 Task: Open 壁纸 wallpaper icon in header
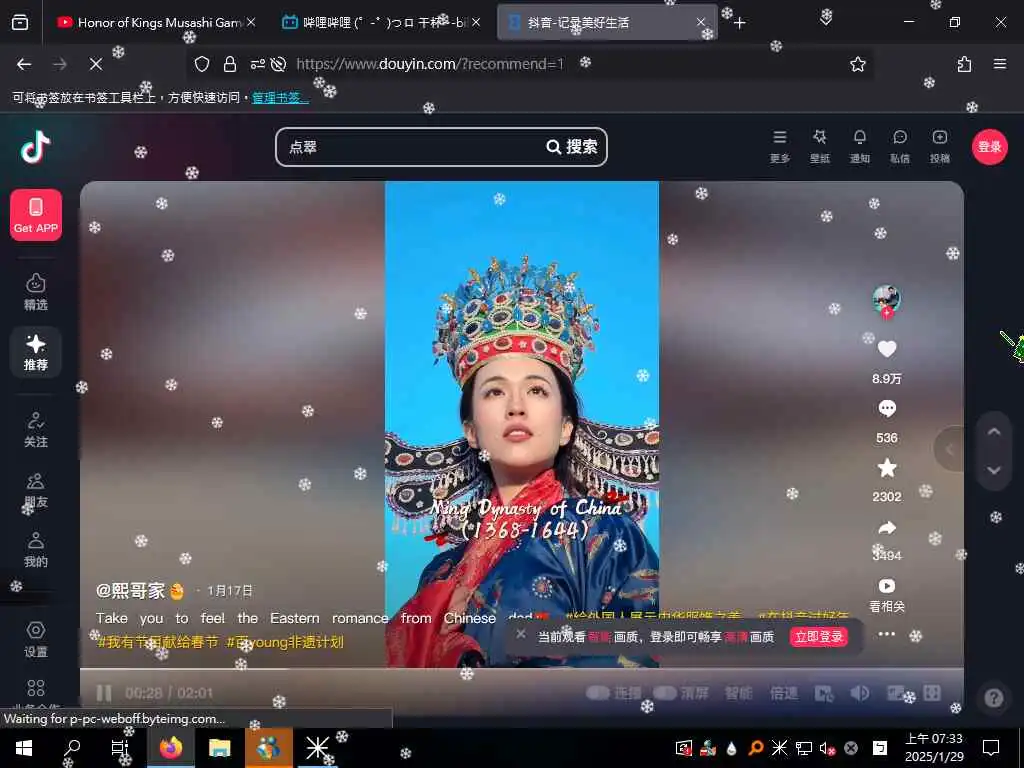820,146
